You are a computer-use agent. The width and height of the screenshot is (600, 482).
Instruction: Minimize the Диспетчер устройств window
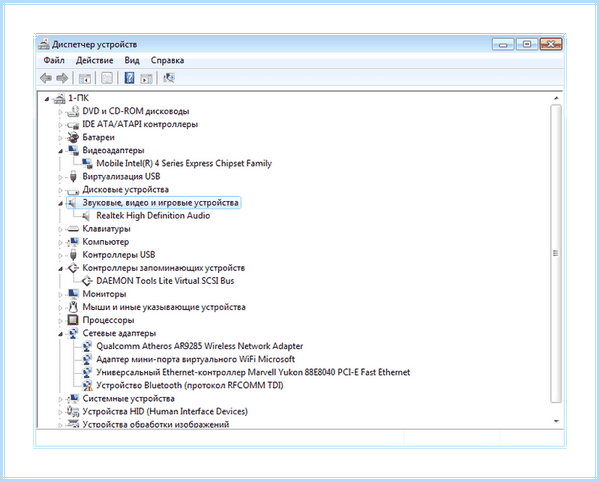point(503,45)
